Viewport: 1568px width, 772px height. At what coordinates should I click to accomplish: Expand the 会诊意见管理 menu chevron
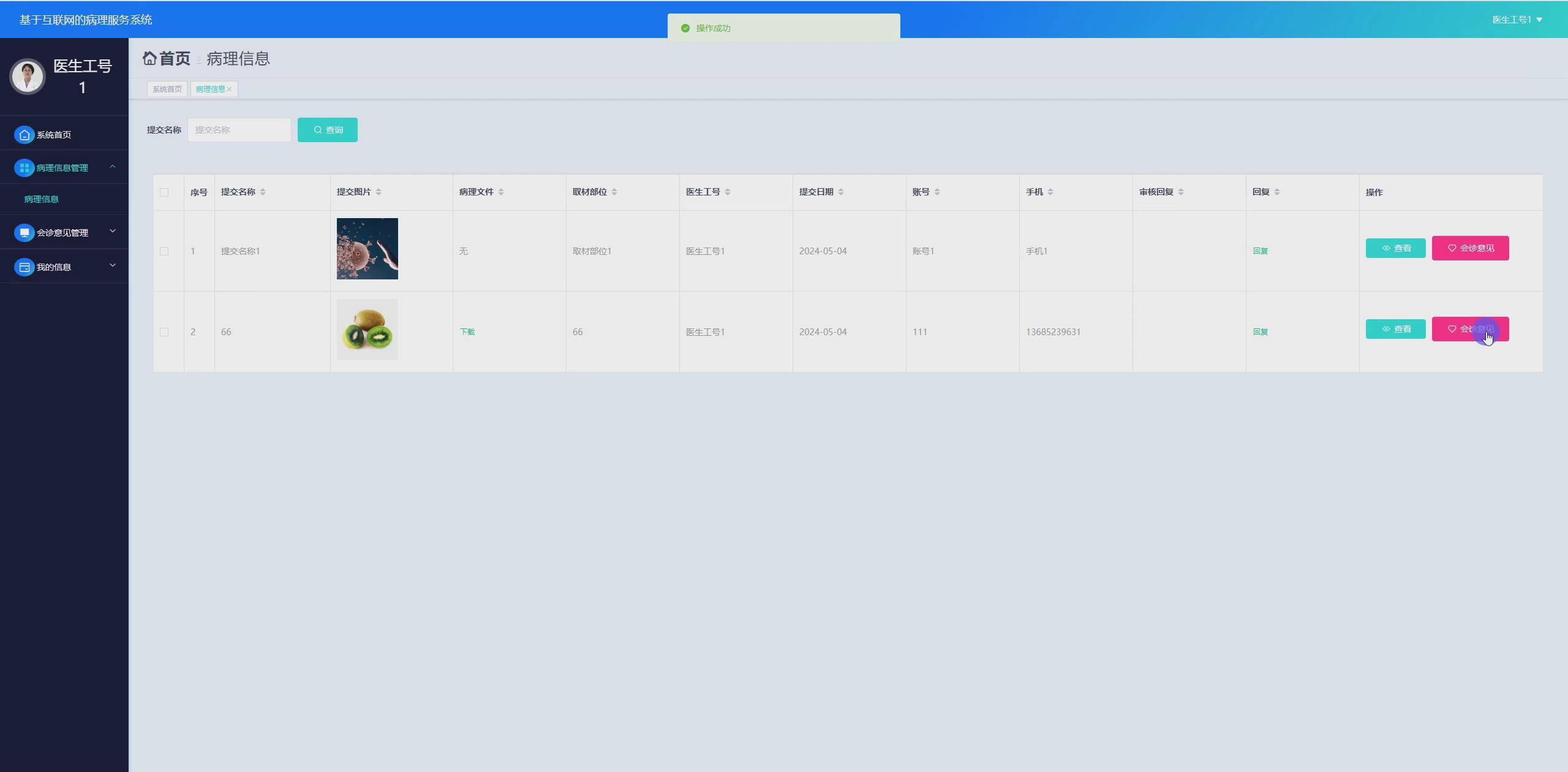click(113, 232)
